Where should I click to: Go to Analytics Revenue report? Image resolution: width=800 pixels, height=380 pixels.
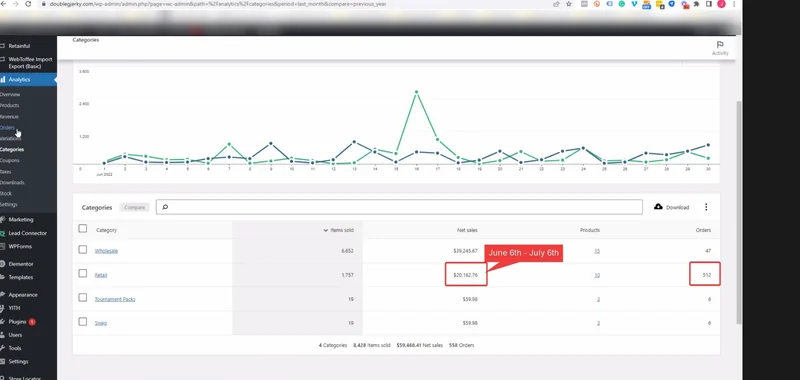click(x=9, y=116)
